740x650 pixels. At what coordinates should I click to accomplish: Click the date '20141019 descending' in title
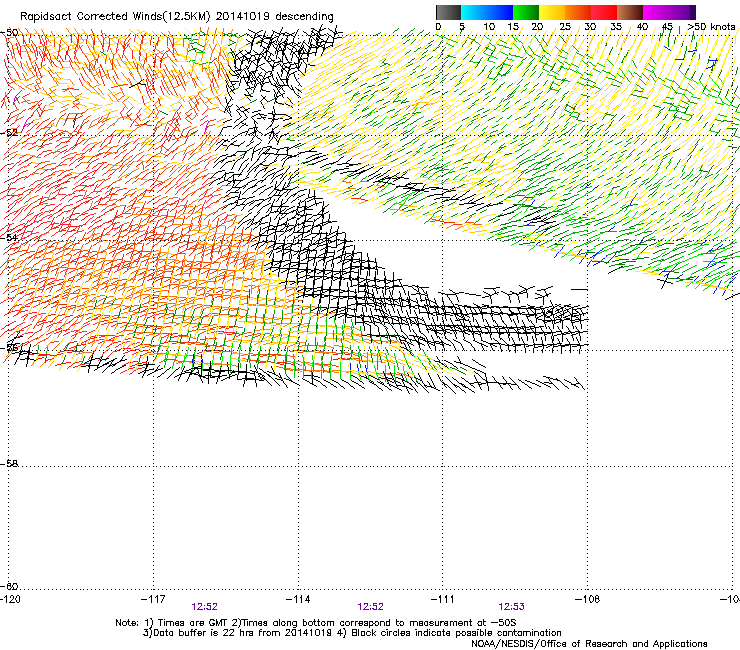tap(275, 17)
